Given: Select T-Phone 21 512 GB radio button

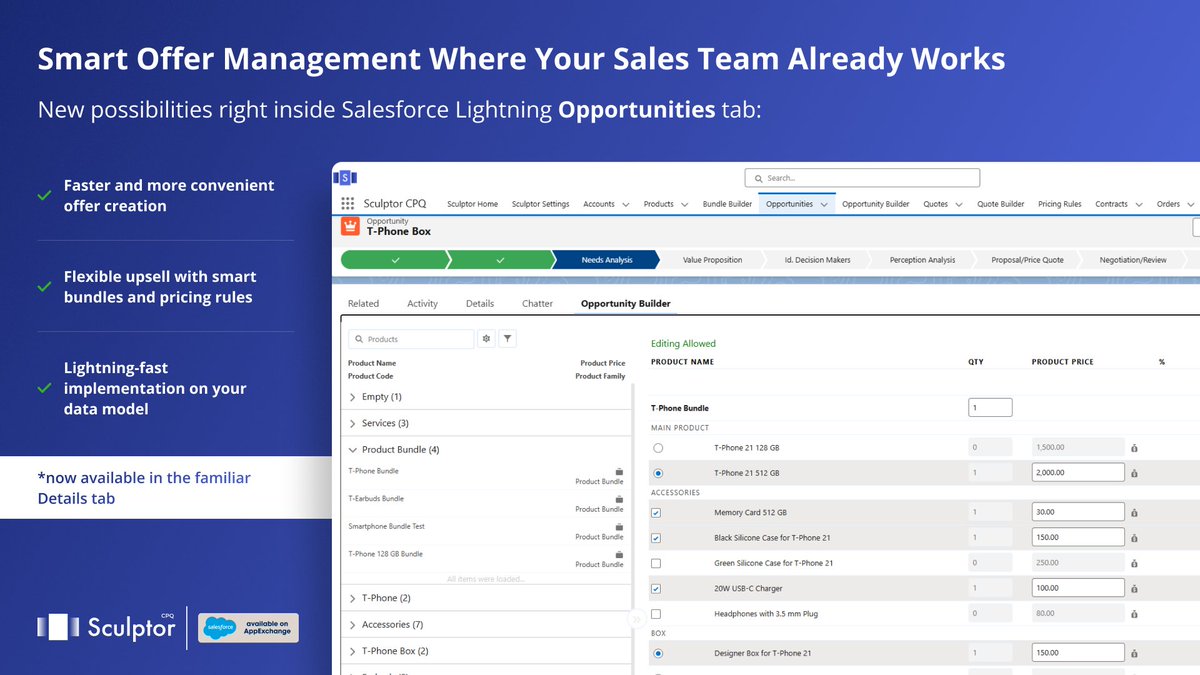Looking at the screenshot, I should tap(657, 473).
